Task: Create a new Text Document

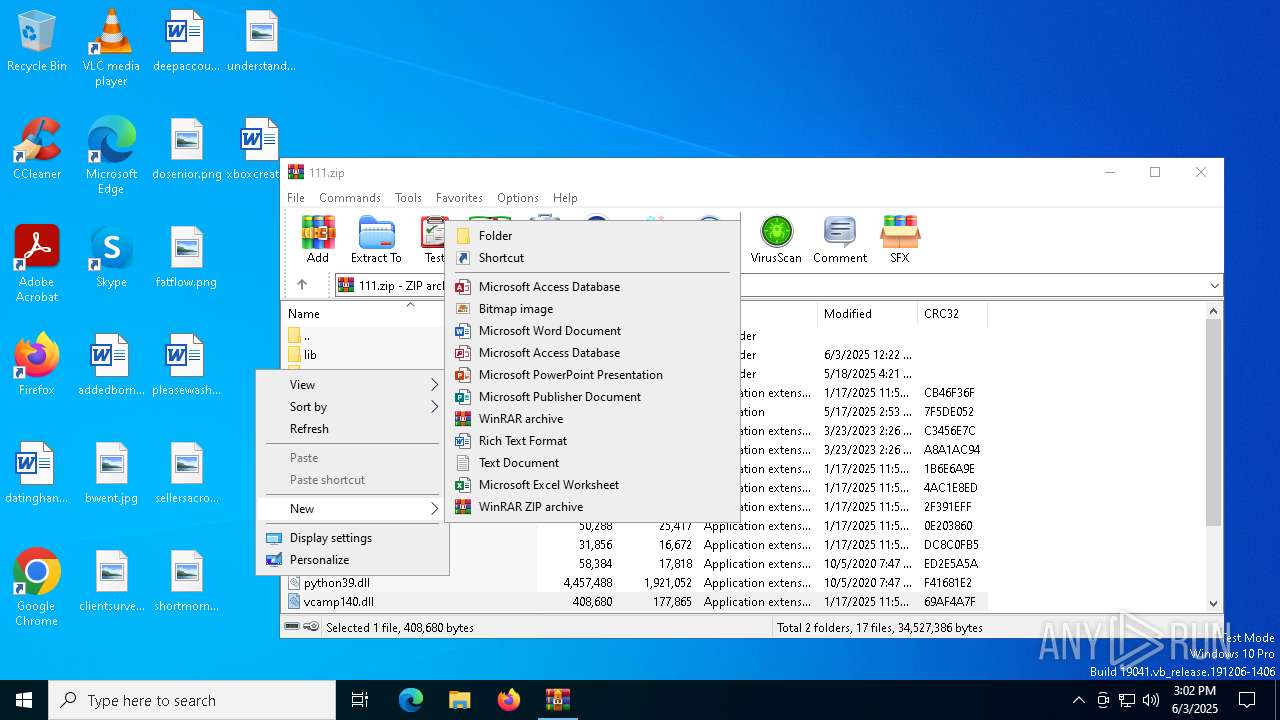Action: point(592,463)
